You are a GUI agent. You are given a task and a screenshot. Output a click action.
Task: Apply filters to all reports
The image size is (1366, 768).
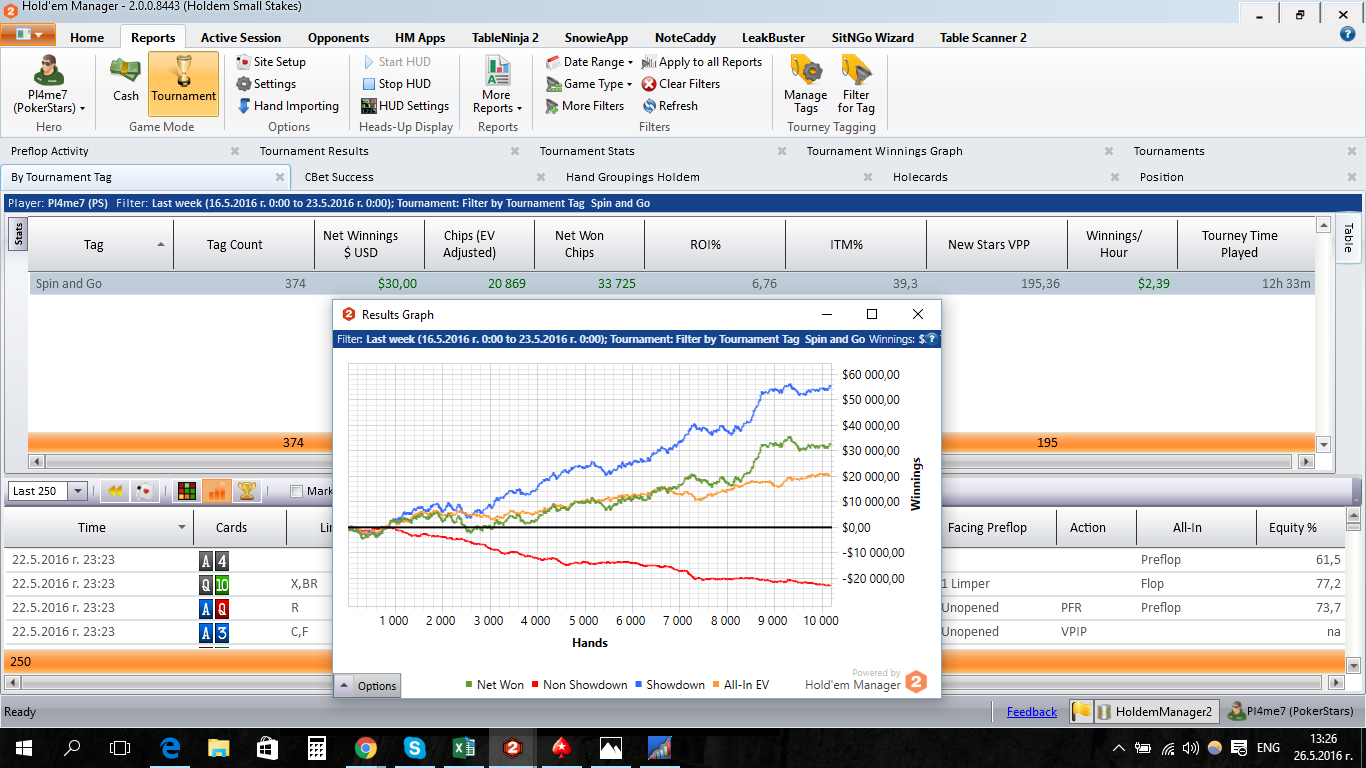[x=702, y=62]
